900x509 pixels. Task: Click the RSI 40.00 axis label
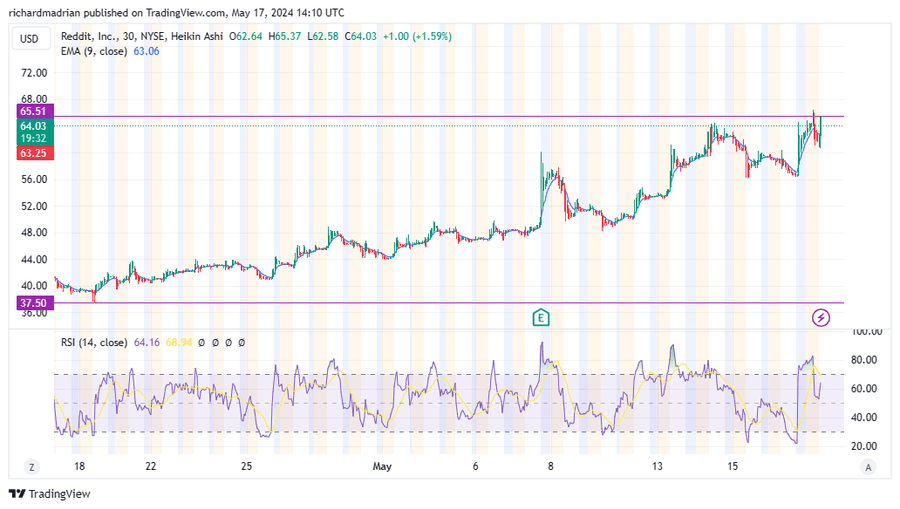click(x=863, y=418)
